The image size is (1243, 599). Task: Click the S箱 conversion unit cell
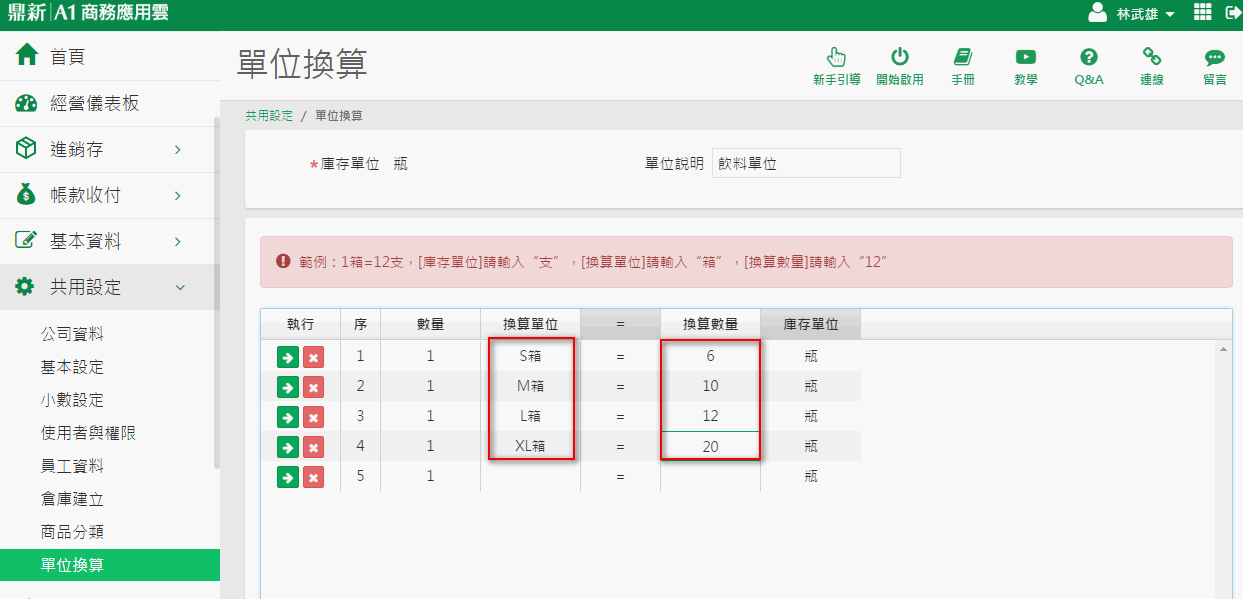pos(530,356)
